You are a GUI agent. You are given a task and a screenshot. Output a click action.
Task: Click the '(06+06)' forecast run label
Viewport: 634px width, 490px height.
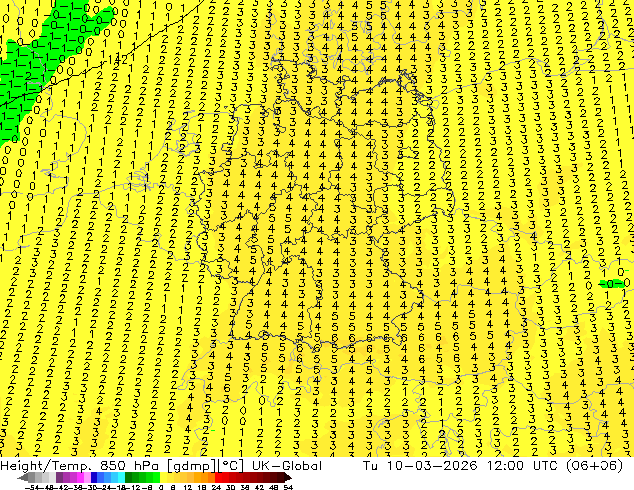(x=592, y=466)
